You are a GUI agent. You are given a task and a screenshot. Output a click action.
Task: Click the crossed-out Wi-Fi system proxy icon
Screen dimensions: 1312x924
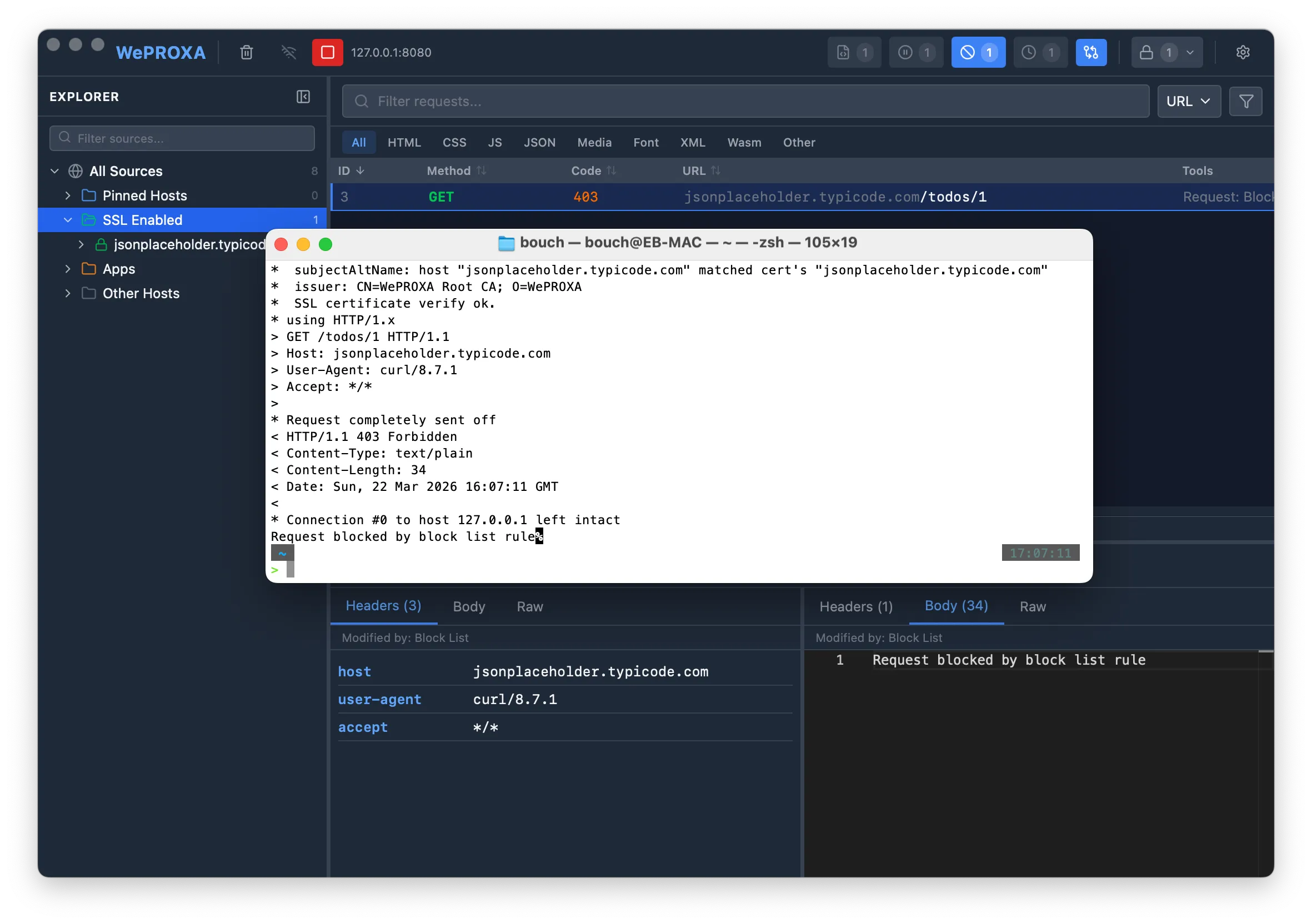[x=289, y=53]
